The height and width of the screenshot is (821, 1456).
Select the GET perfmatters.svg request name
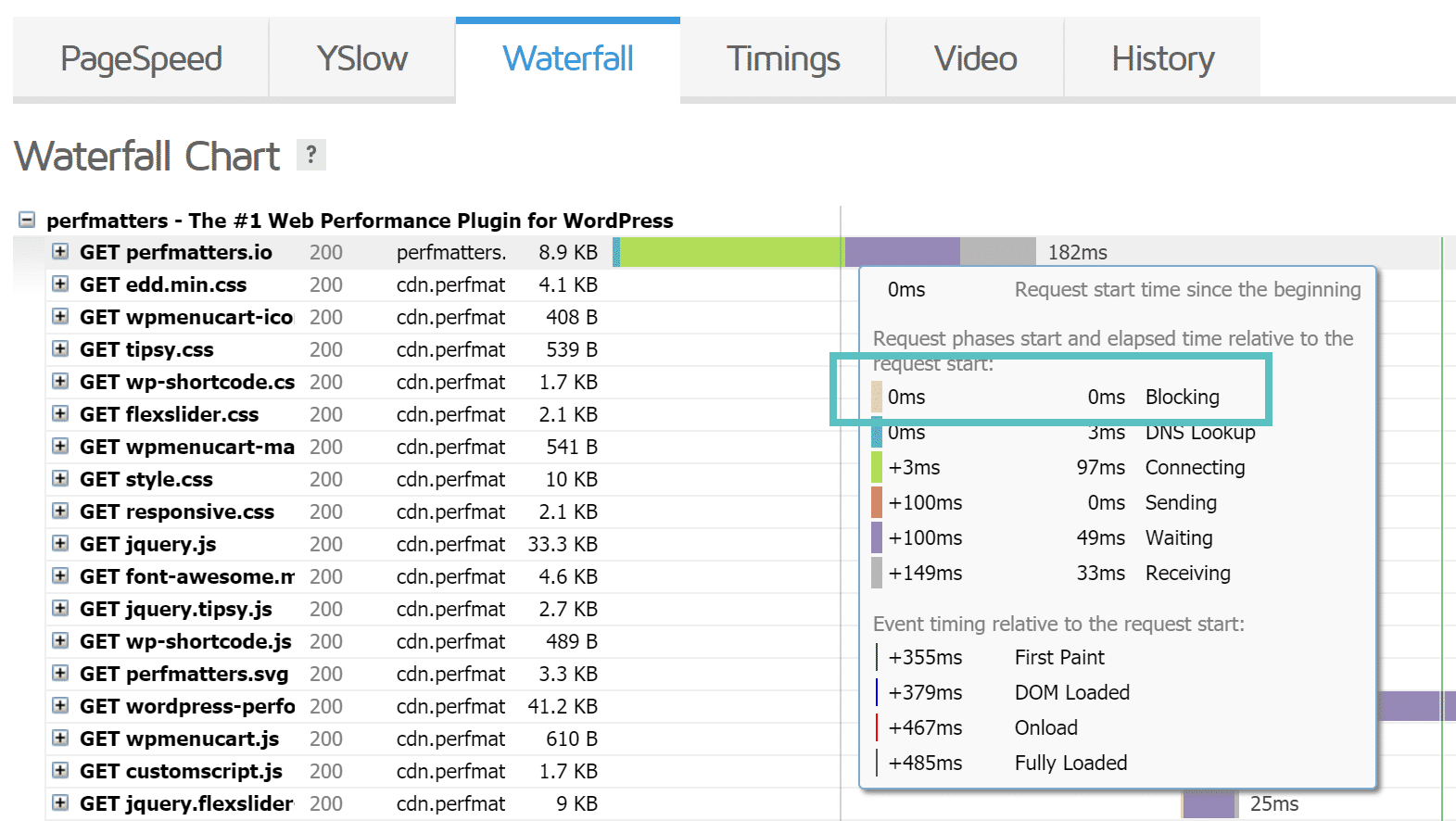(184, 674)
